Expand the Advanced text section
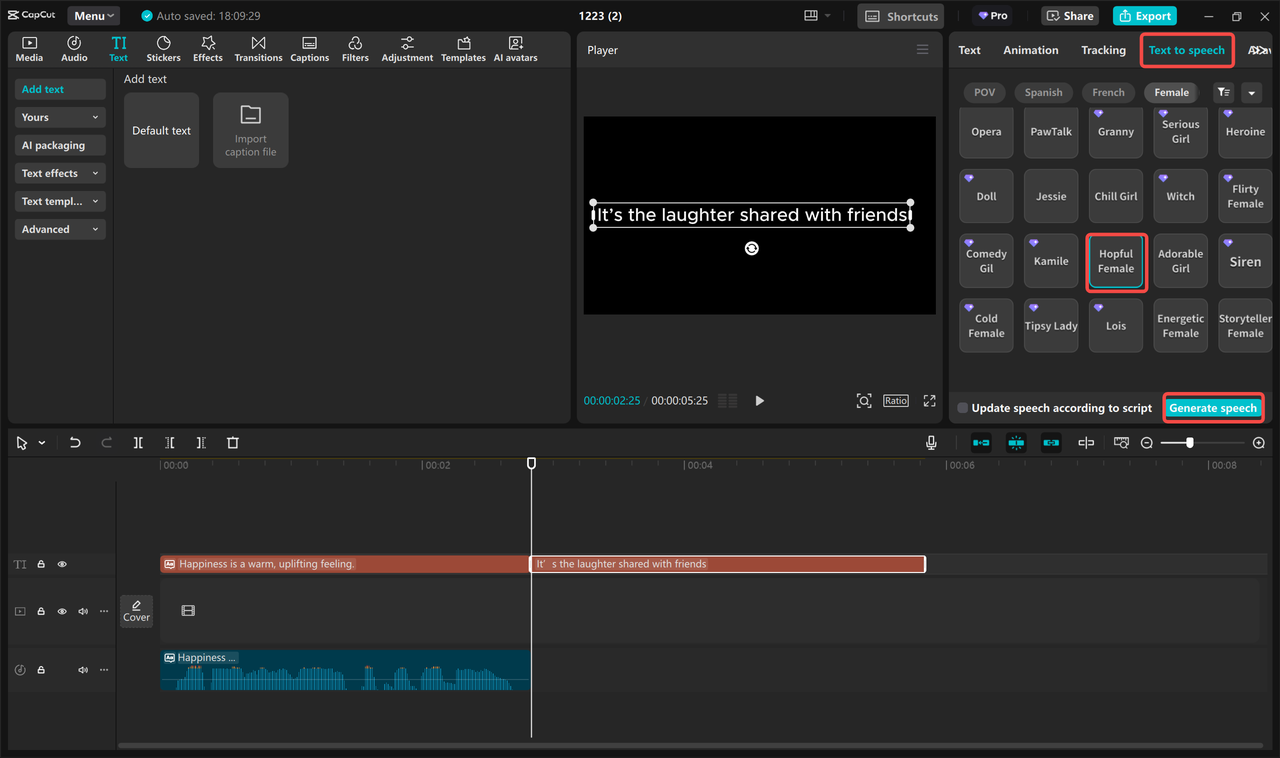The image size is (1280, 758). [x=60, y=229]
